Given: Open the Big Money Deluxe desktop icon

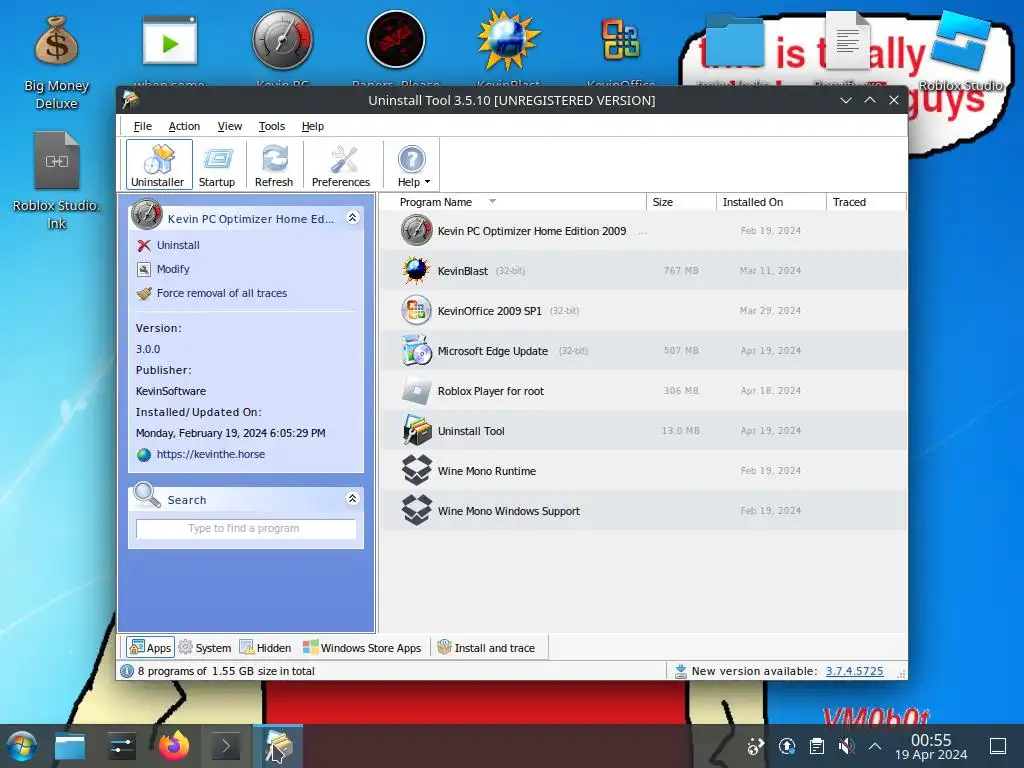Looking at the screenshot, I should click(56, 63).
